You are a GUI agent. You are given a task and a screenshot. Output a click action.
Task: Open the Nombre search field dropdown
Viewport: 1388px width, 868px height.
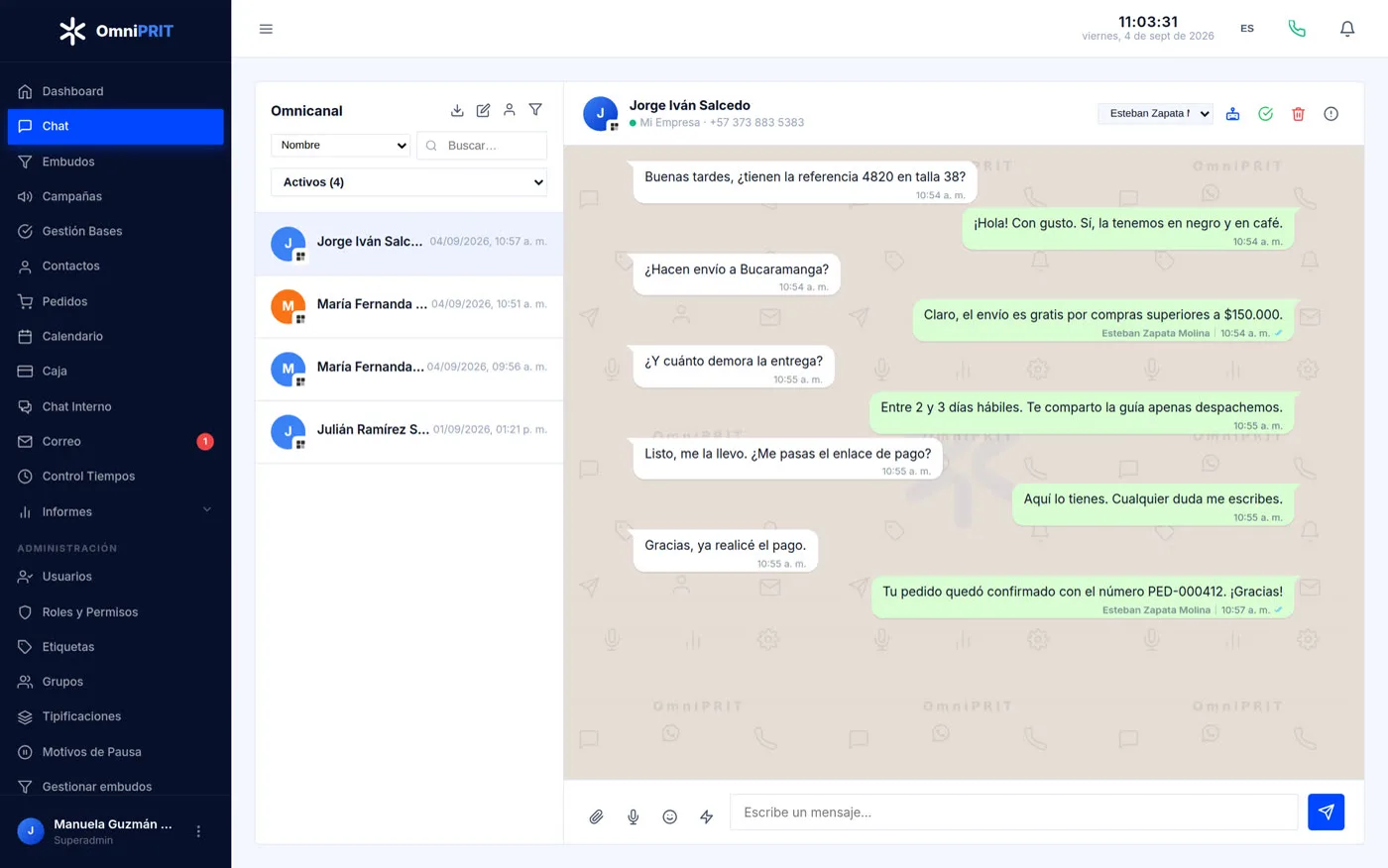[340, 145]
